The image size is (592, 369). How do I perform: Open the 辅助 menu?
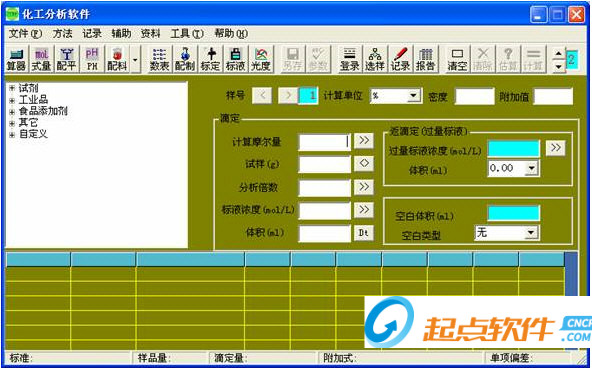point(121,34)
